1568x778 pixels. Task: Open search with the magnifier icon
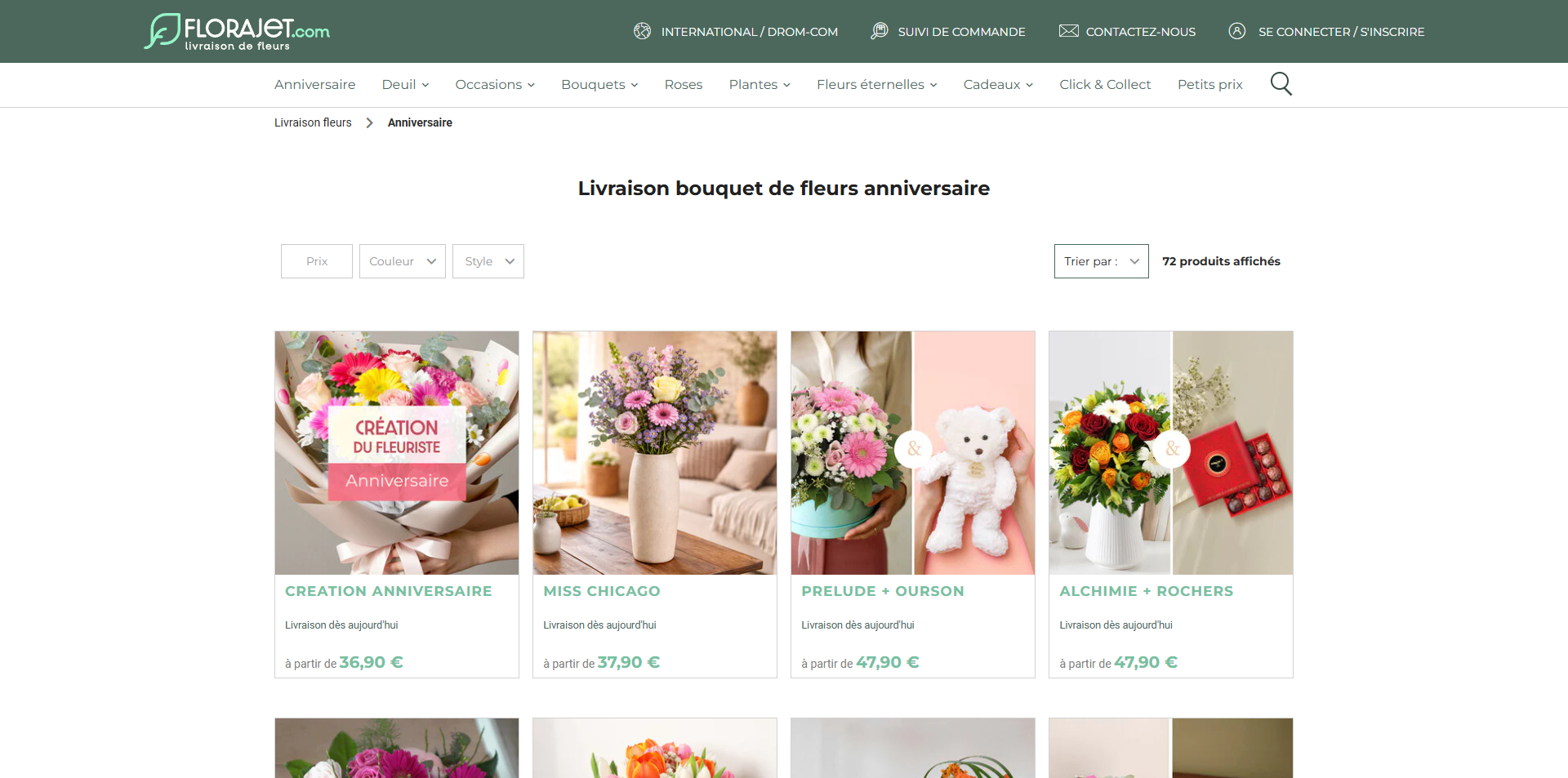tap(1281, 84)
